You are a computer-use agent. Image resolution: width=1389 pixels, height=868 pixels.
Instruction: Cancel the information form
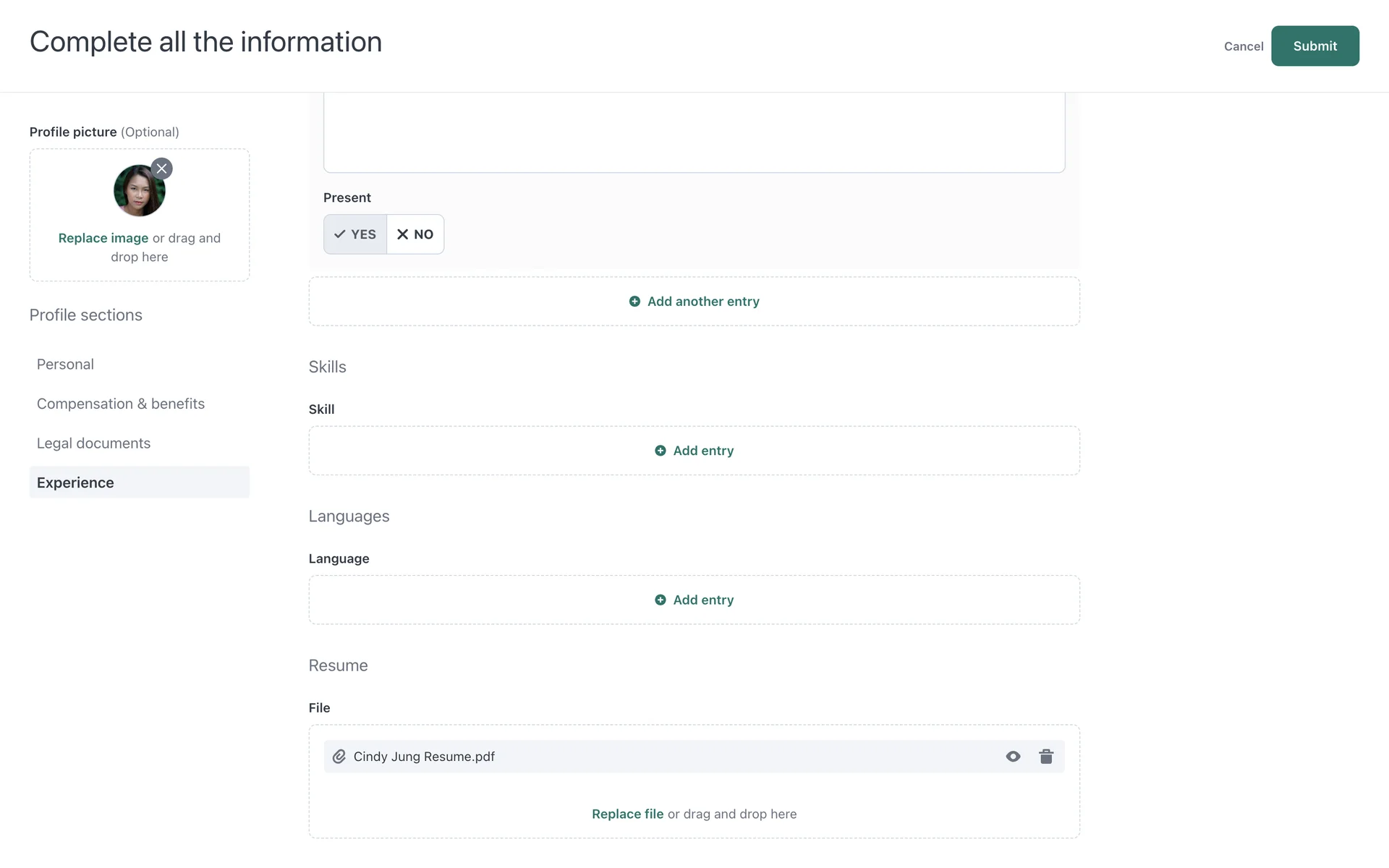(x=1243, y=46)
